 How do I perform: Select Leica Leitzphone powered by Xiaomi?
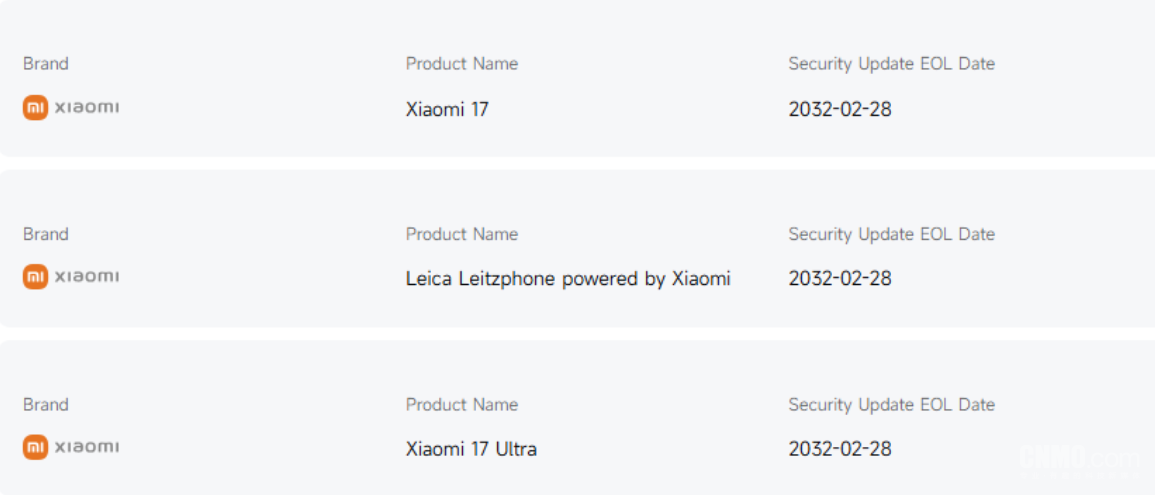(x=567, y=279)
